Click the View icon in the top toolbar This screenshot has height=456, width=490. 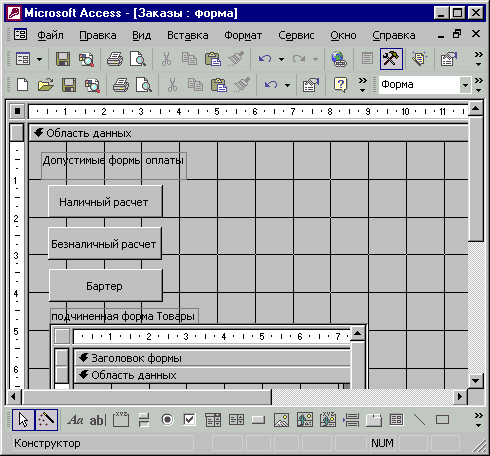pos(23,59)
